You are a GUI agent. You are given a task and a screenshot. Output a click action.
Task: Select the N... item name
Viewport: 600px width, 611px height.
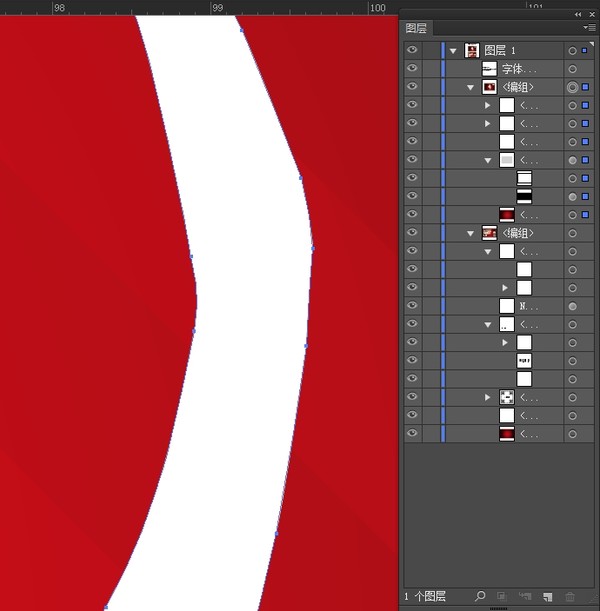tap(529, 306)
